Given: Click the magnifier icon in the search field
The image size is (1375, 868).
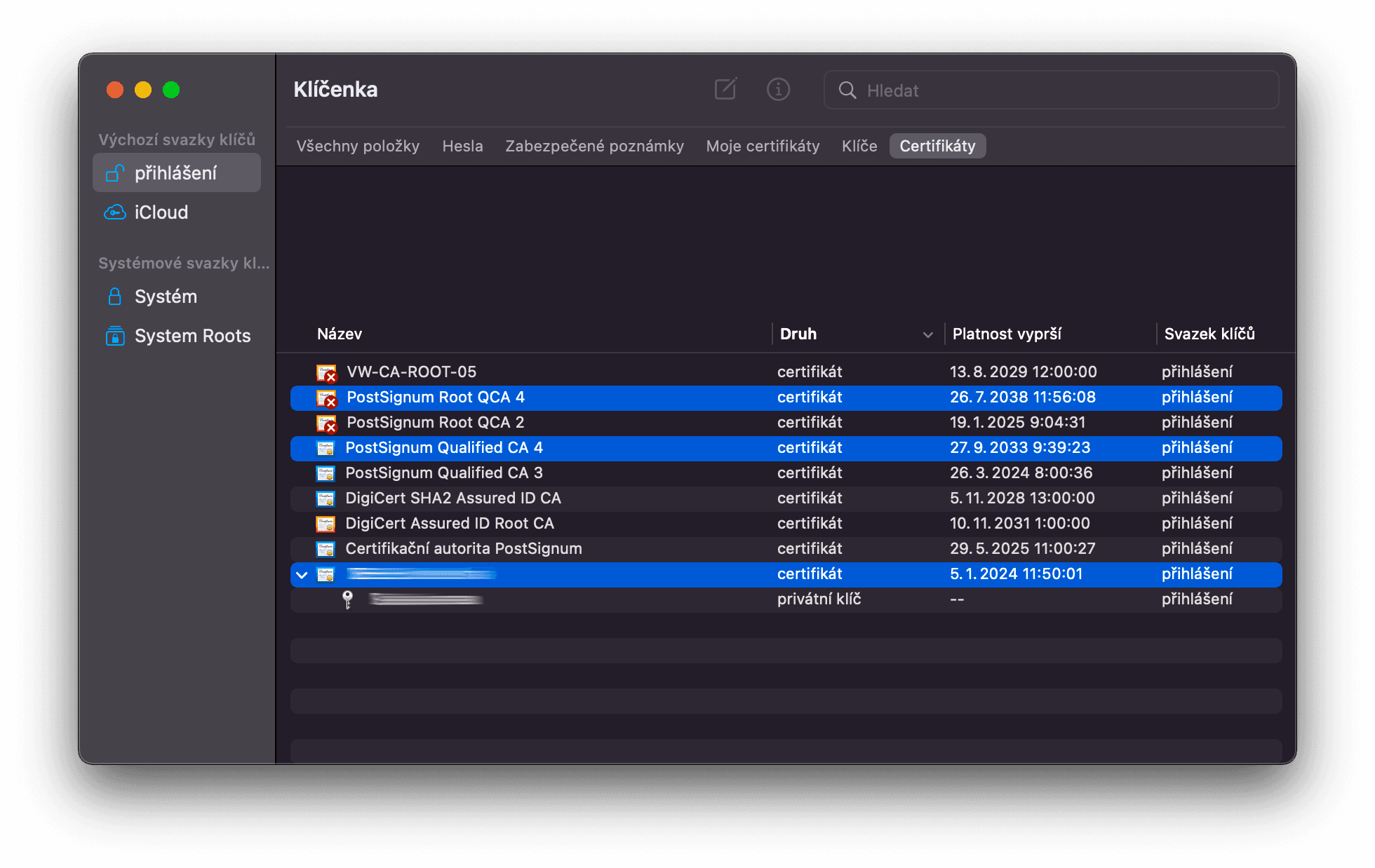Looking at the screenshot, I should click(847, 90).
